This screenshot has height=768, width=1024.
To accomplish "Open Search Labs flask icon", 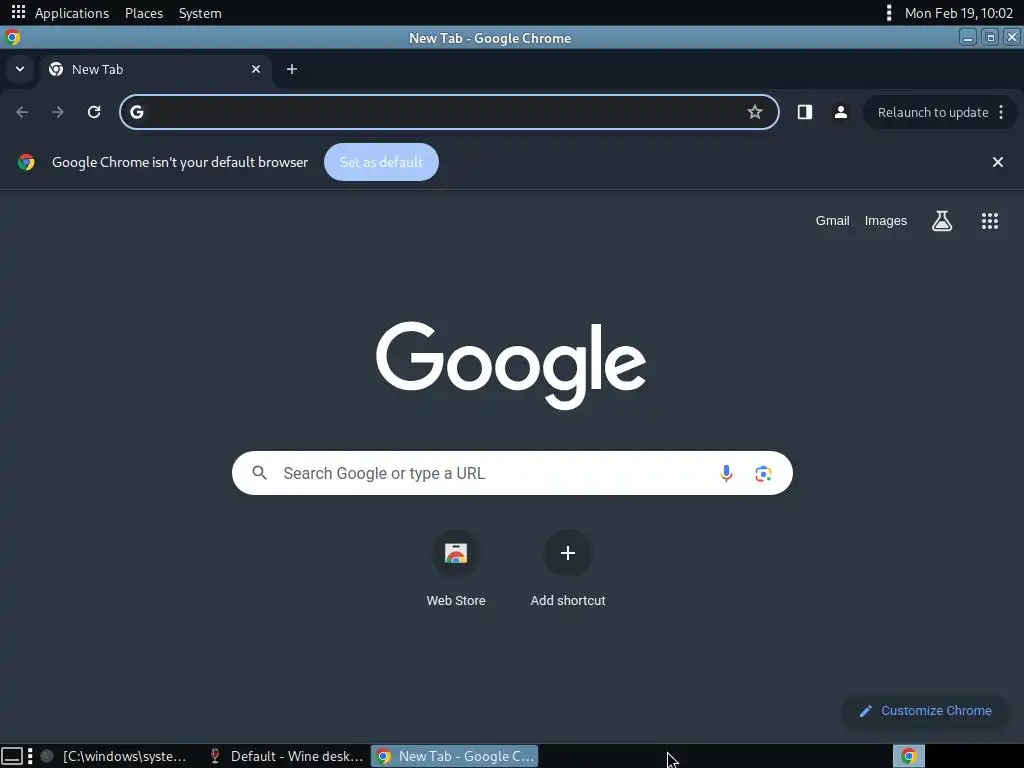I will tap(942, 221).
